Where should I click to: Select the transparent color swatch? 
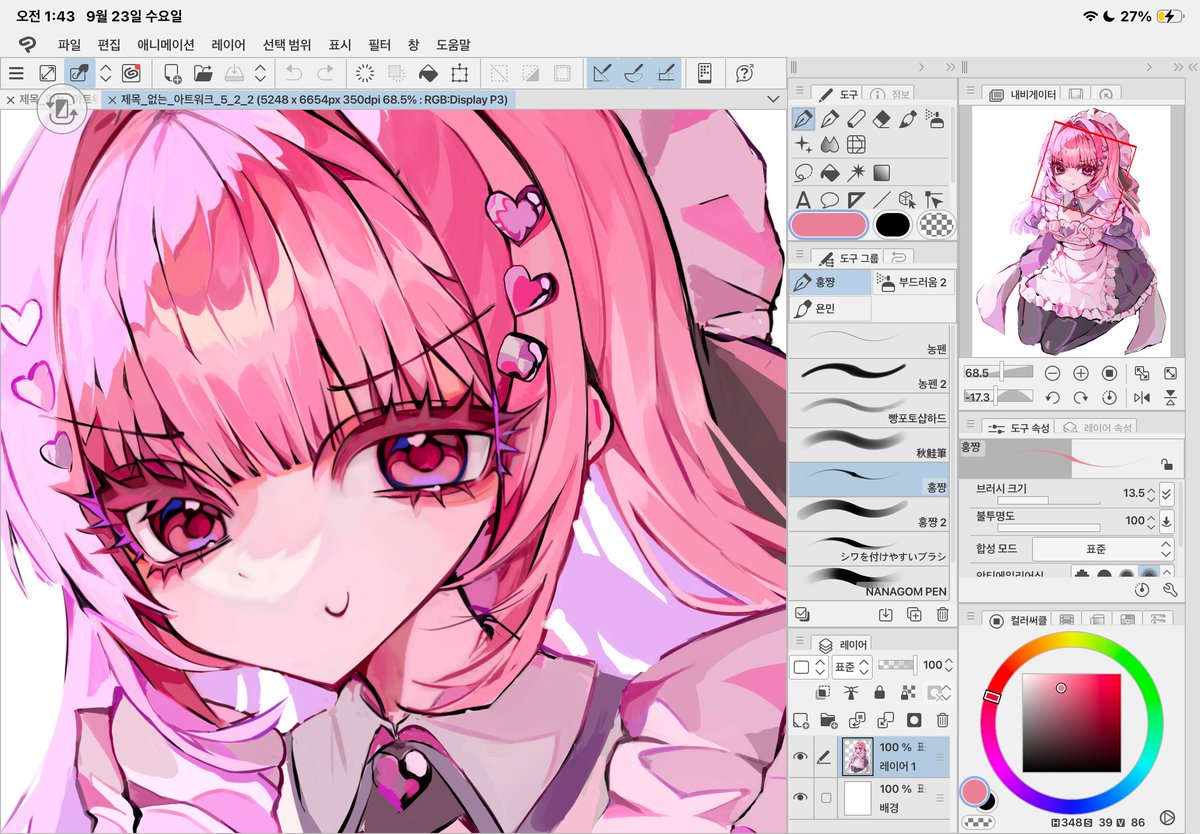pos(936,225)
